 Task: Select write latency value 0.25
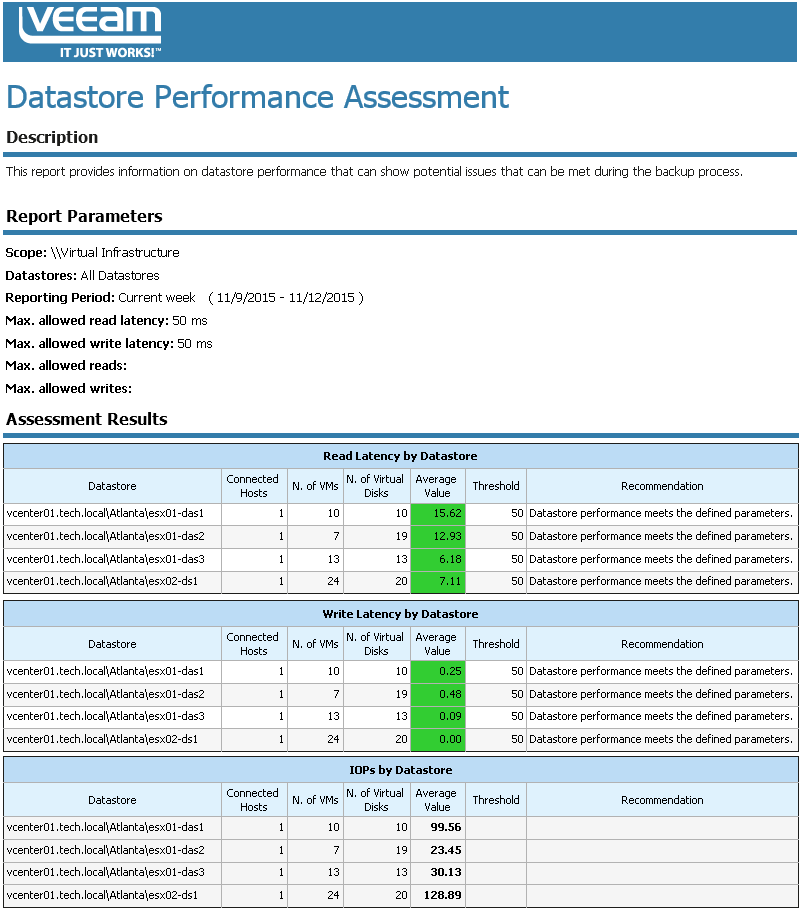(450, 671)
